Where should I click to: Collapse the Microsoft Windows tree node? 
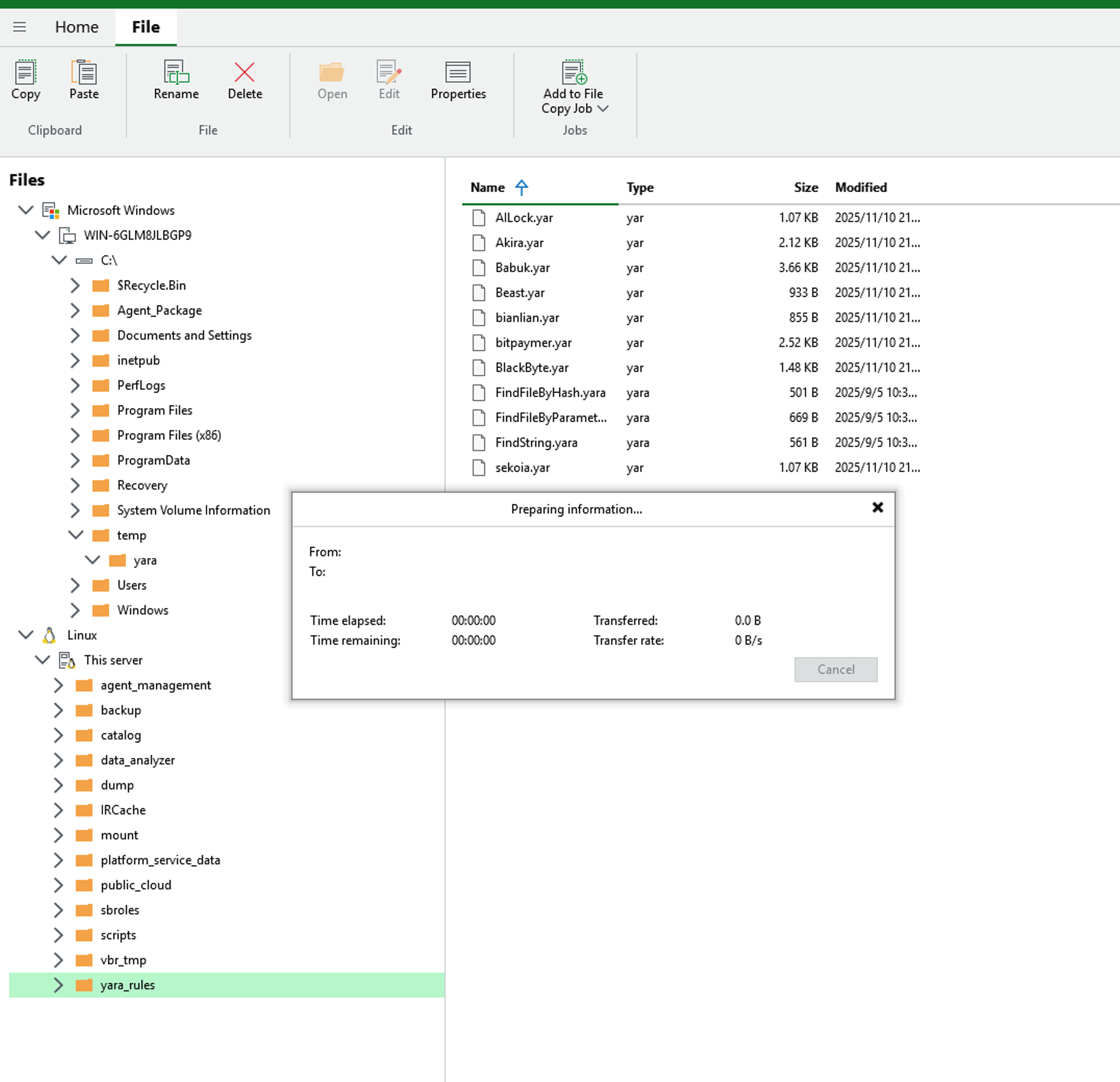tap(26, 210)
